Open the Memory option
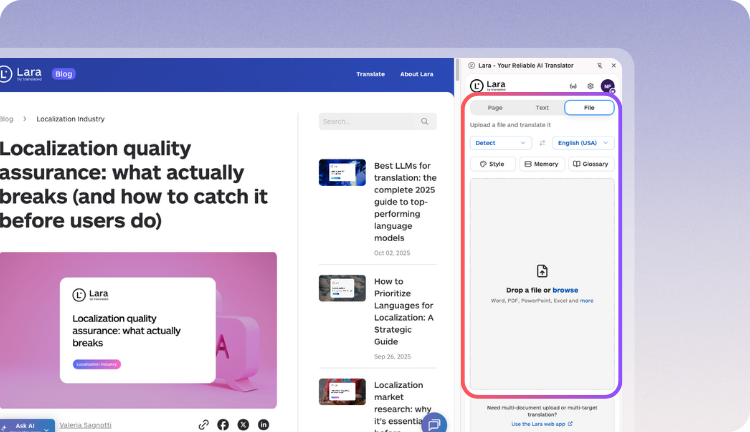The image size is (750, 432). tap(542, 164)
